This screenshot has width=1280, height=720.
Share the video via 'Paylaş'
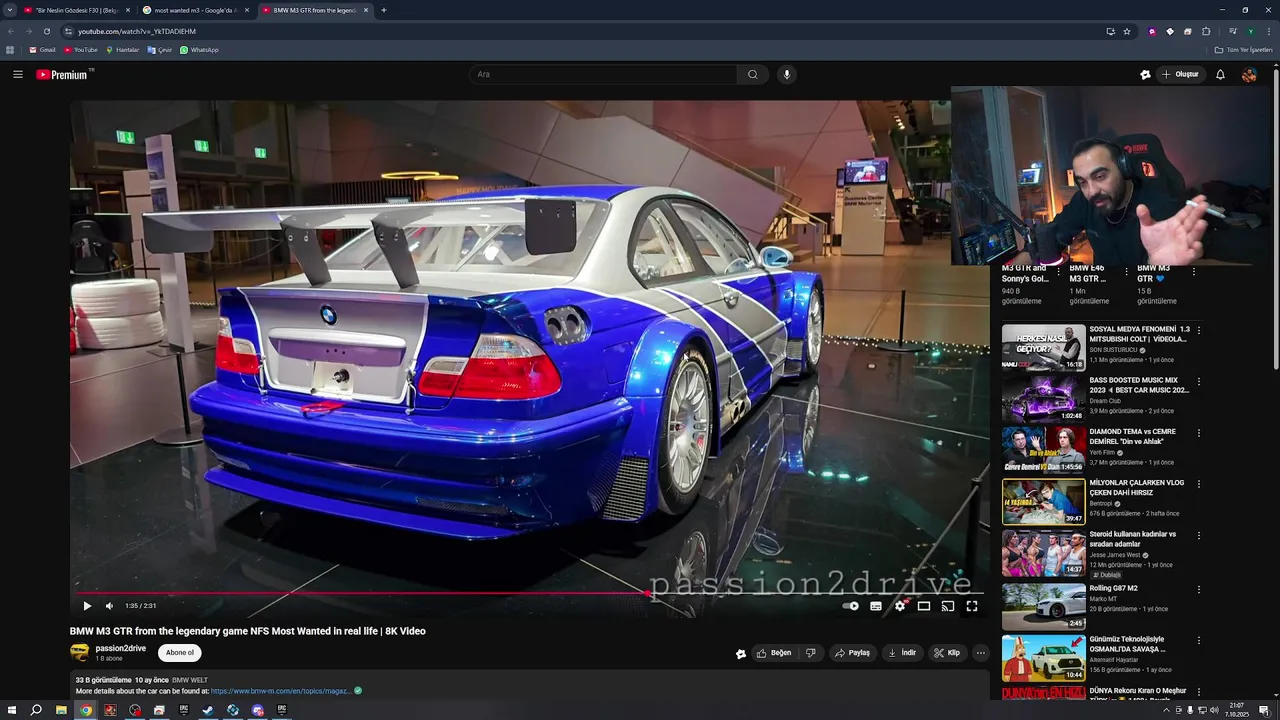click(x=852, y=653)
